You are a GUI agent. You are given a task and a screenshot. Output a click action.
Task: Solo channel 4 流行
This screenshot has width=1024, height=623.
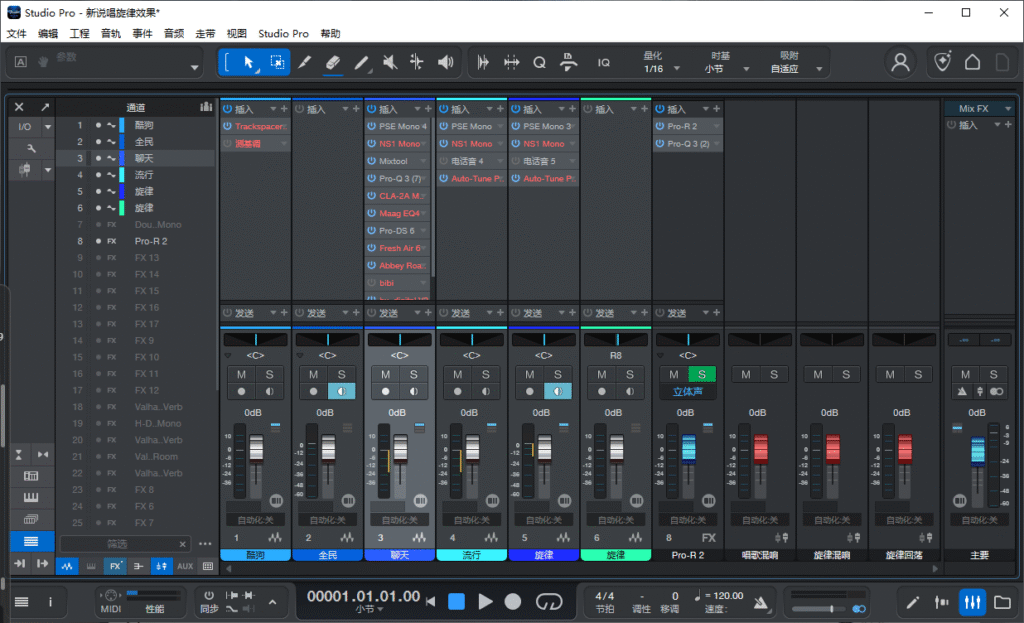pos(485,374)
